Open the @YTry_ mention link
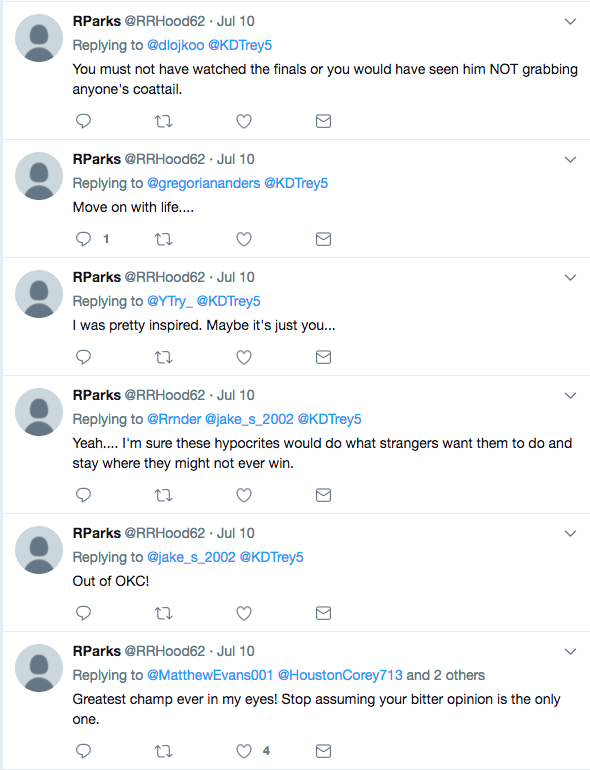The image size is (590, 770). click(169, 301)
